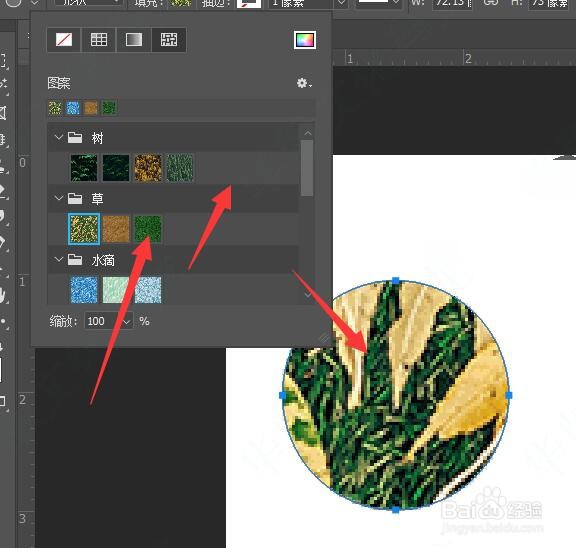Apply brown dry grass pattern in 草
The height and width of the screenshot is (548, 576).
[x=116, y=229]
